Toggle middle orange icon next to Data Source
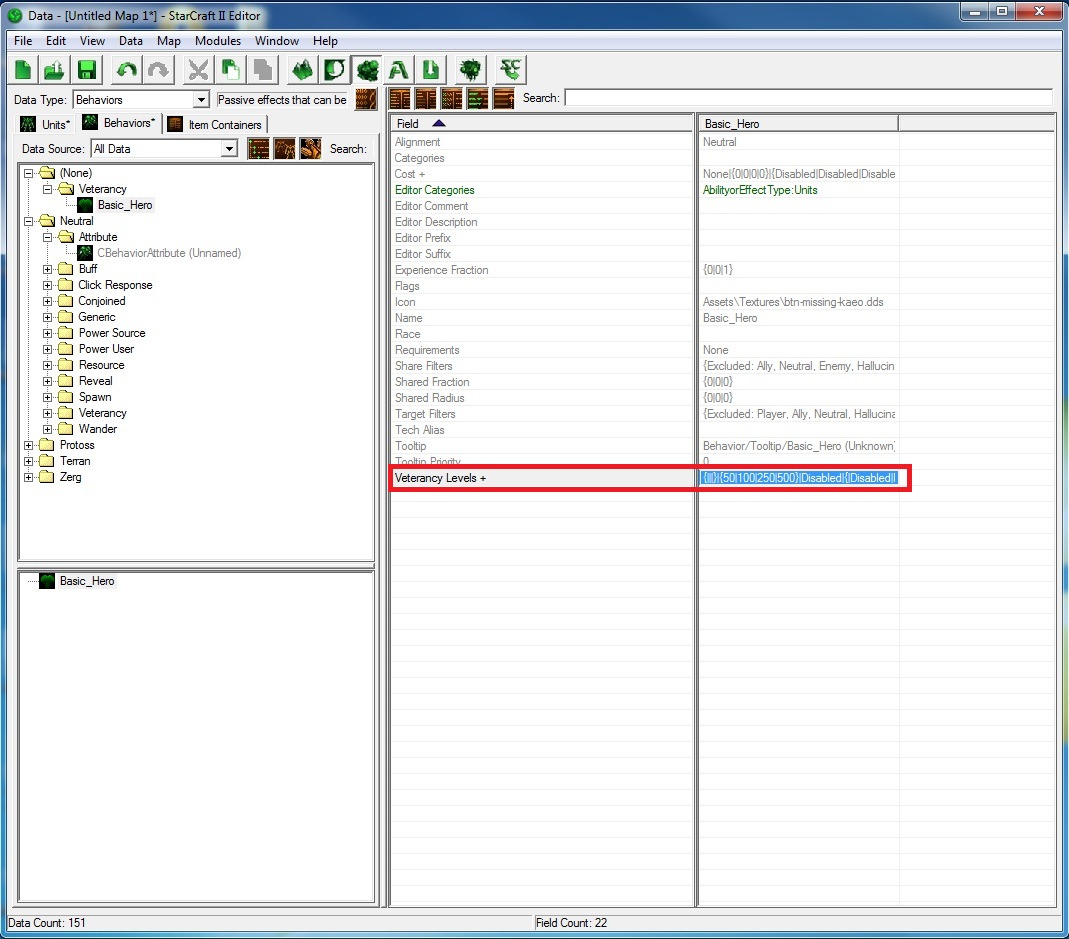 point(284,149)
